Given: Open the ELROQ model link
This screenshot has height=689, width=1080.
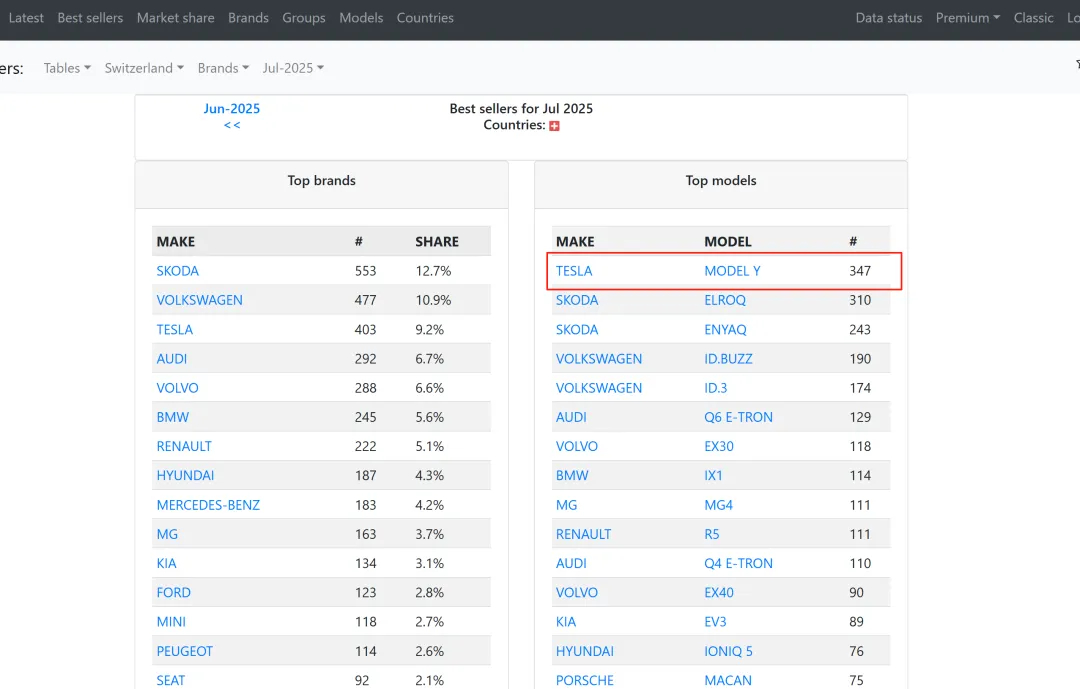Looking at the screenshot, I should pos(725,300).
